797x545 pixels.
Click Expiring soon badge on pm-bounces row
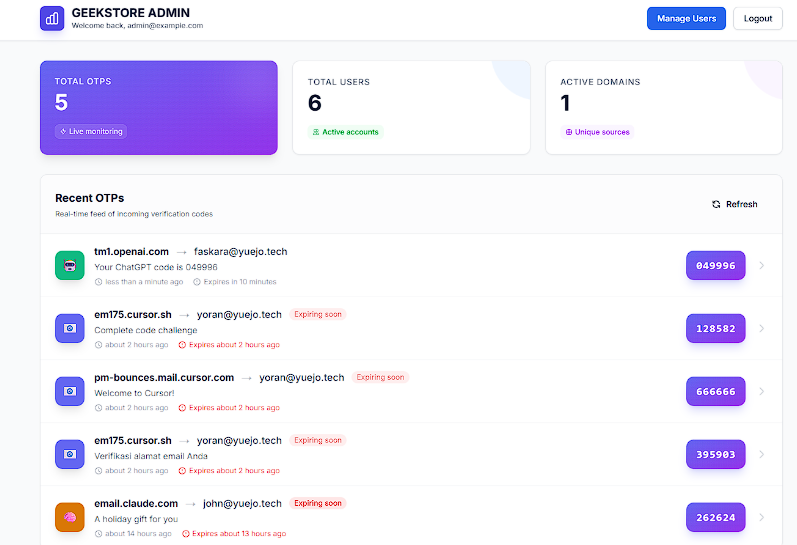click(380, 377)
